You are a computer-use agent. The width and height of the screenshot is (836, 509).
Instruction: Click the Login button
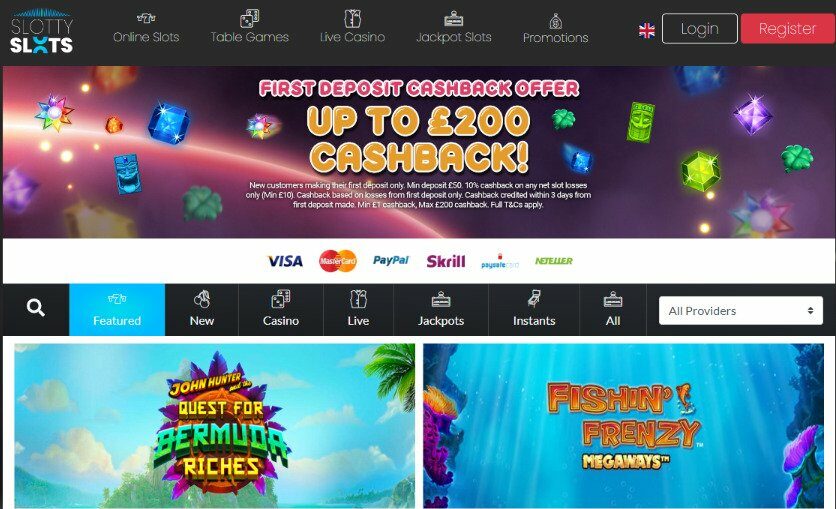700,29
